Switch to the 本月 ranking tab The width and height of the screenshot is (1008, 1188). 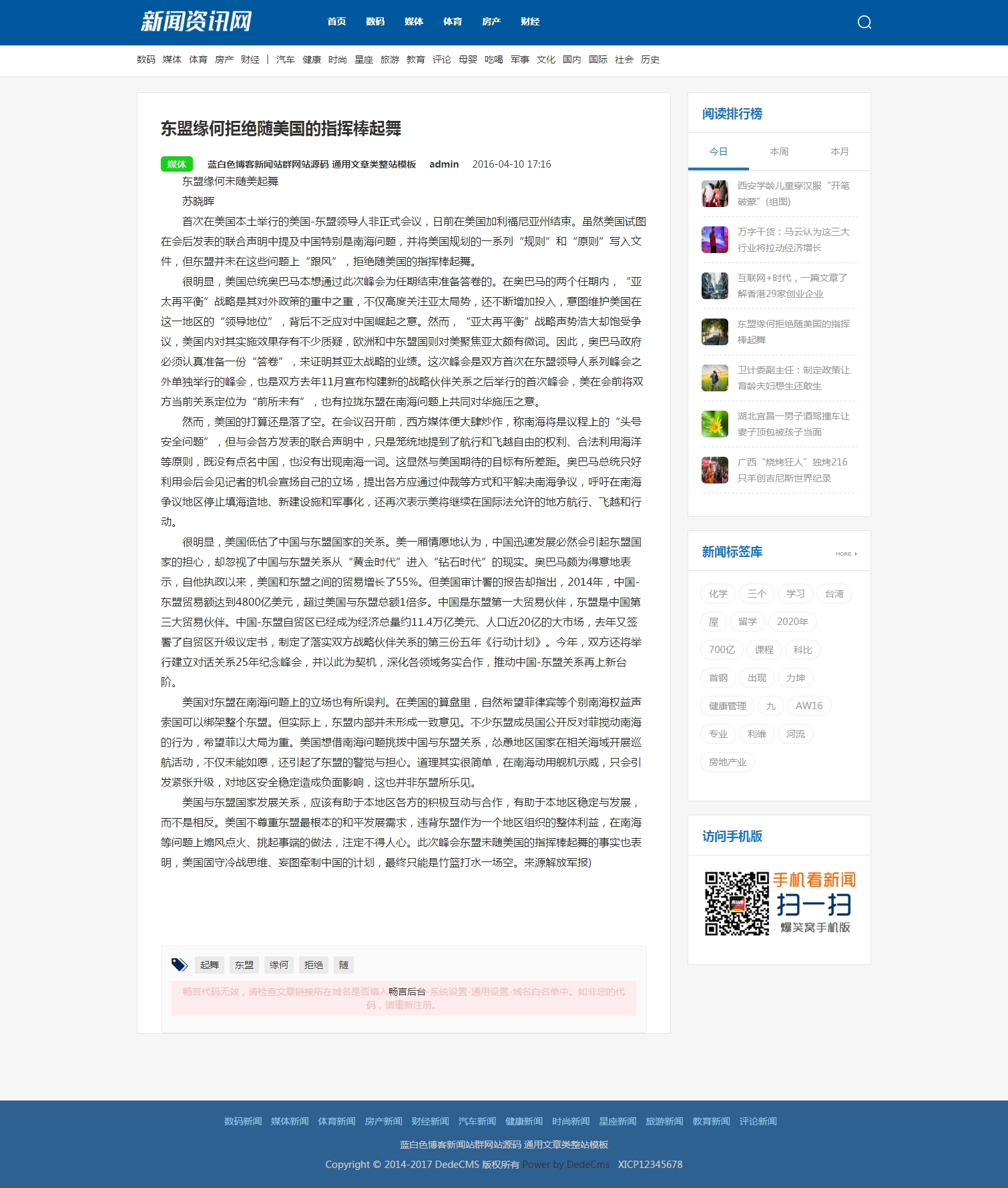tap(839, 152)
